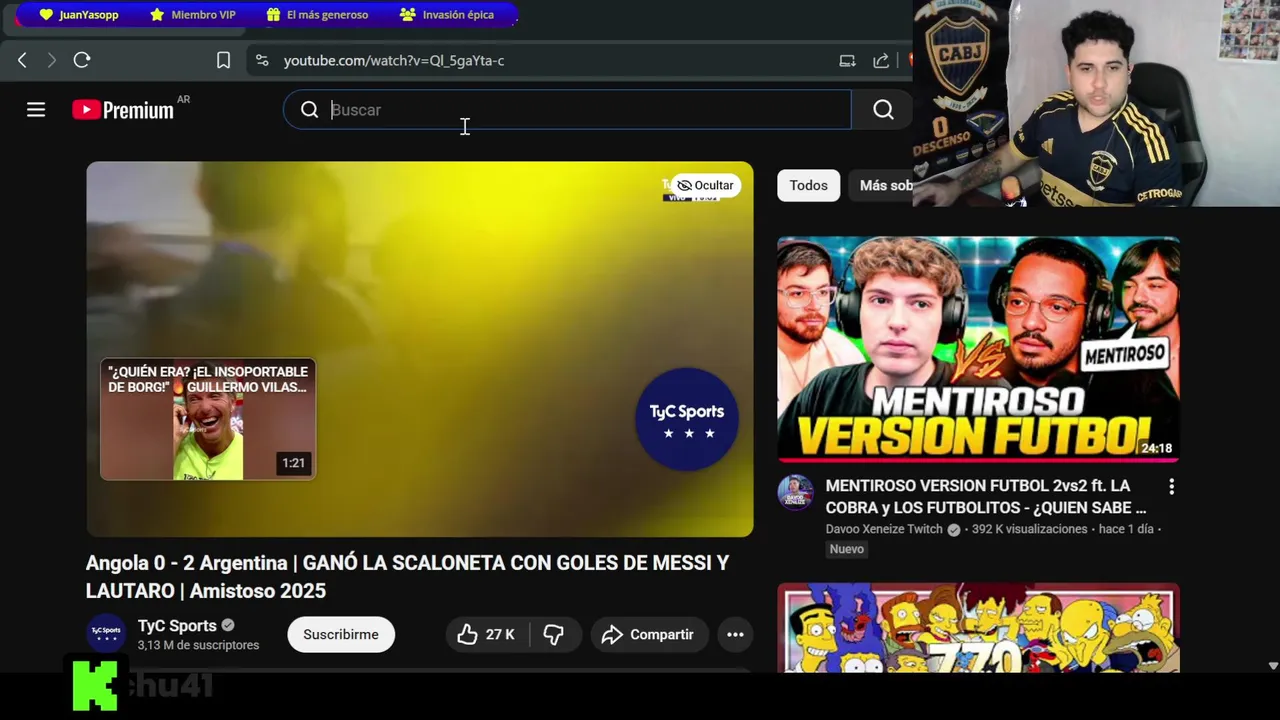Open the MENTIROSO VERSION FUTBOL thumbnail

click(x=979, y=349)
